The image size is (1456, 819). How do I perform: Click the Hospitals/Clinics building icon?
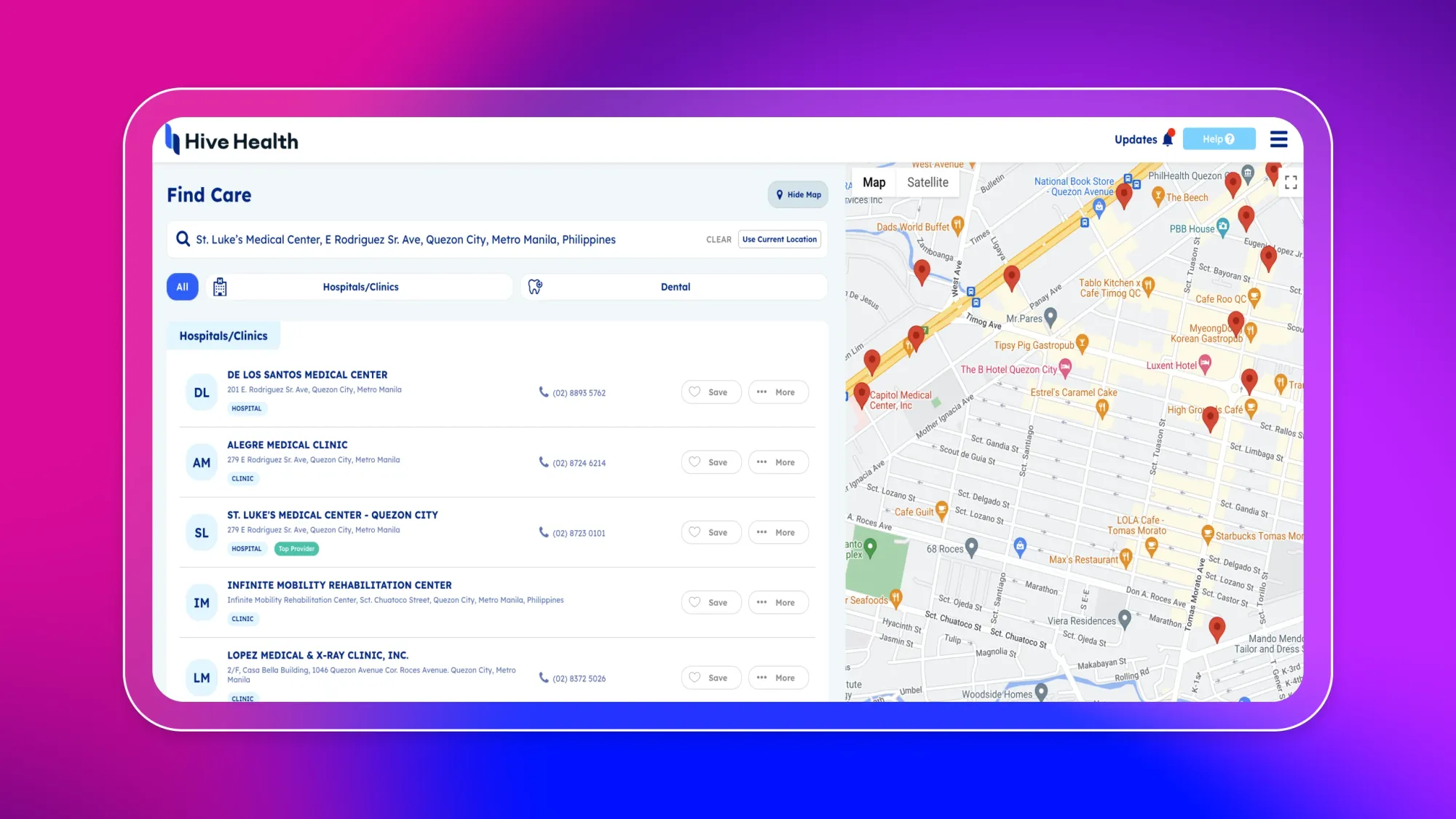221,286
